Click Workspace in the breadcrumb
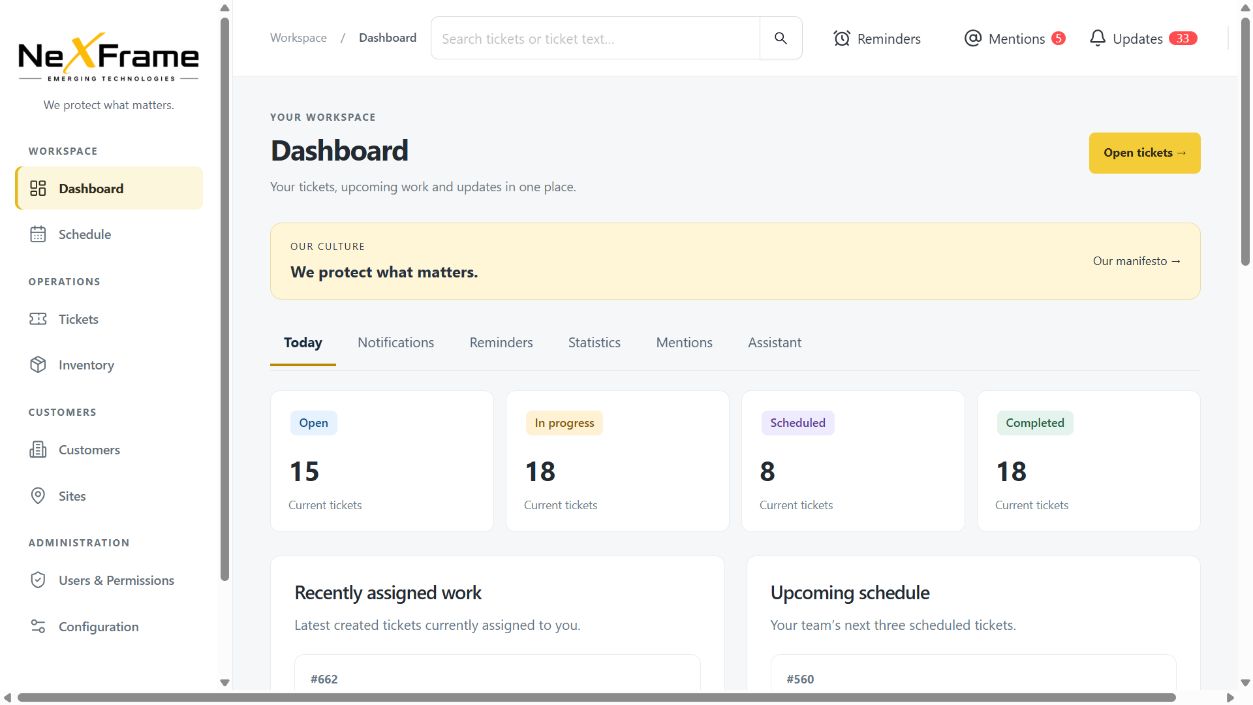Viewport: 1253px width, 705px height. 298,38
